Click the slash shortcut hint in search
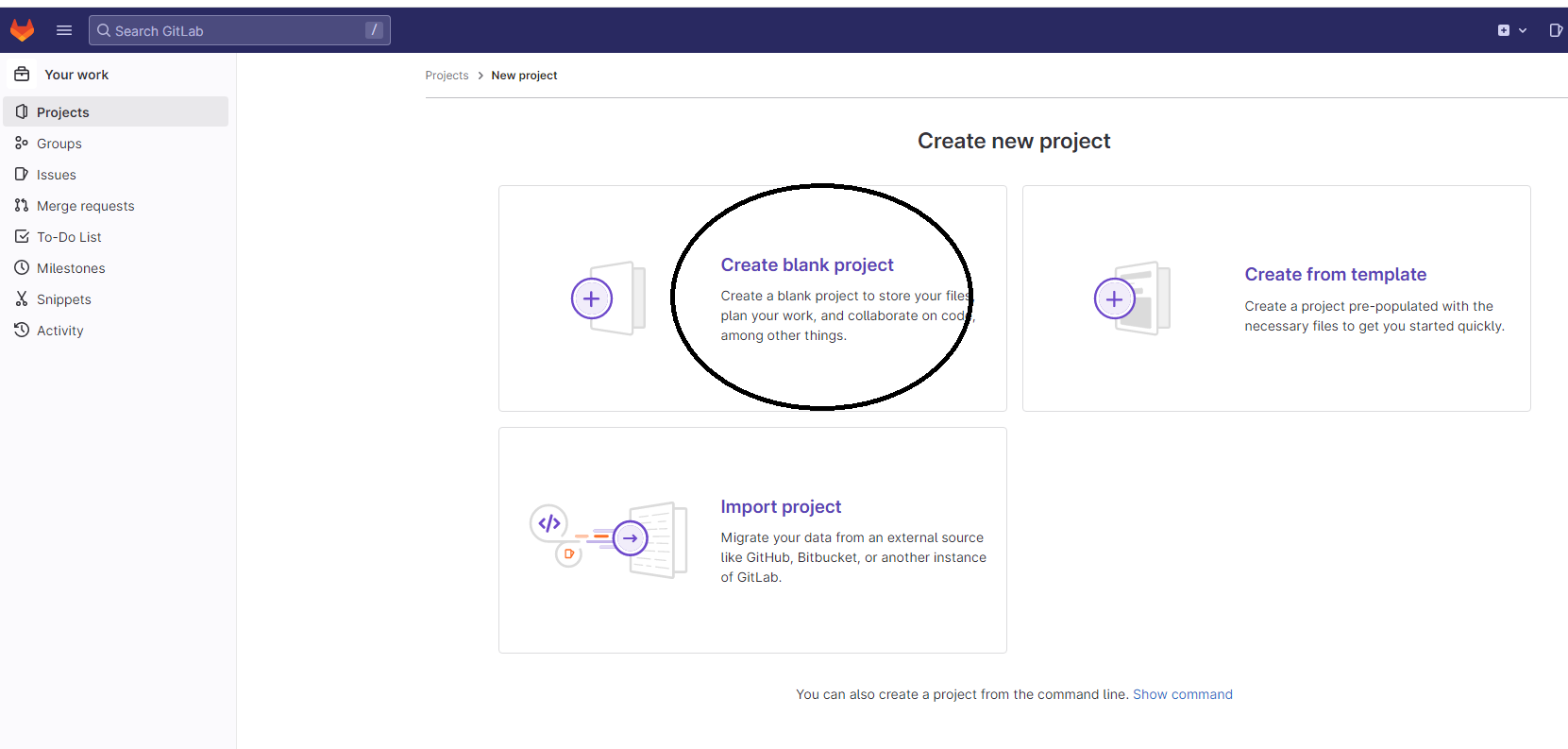 [x=374, y=30]
